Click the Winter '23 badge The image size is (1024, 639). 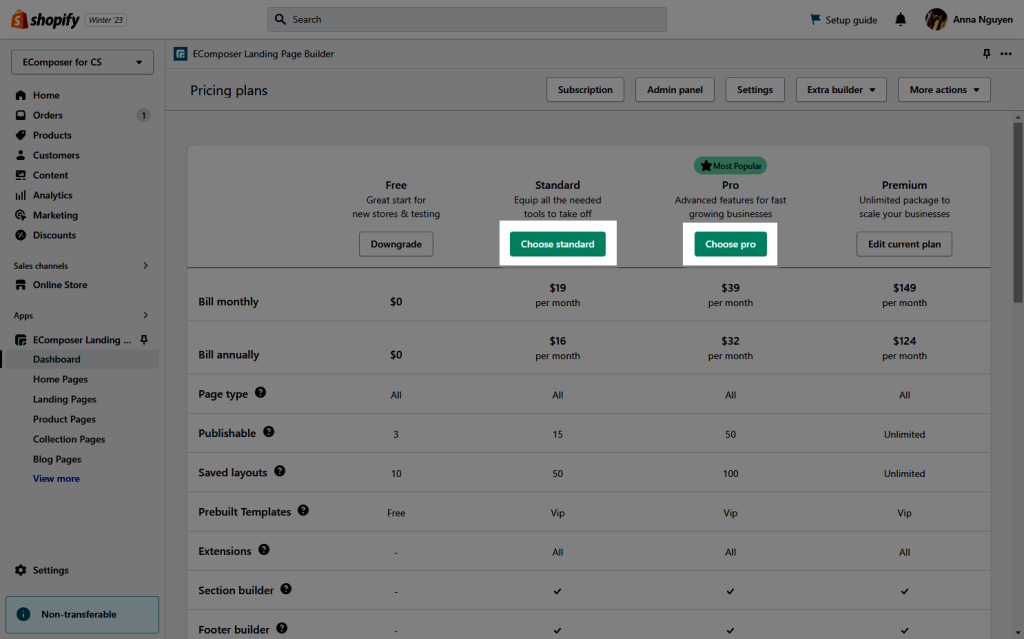(106, 20)
